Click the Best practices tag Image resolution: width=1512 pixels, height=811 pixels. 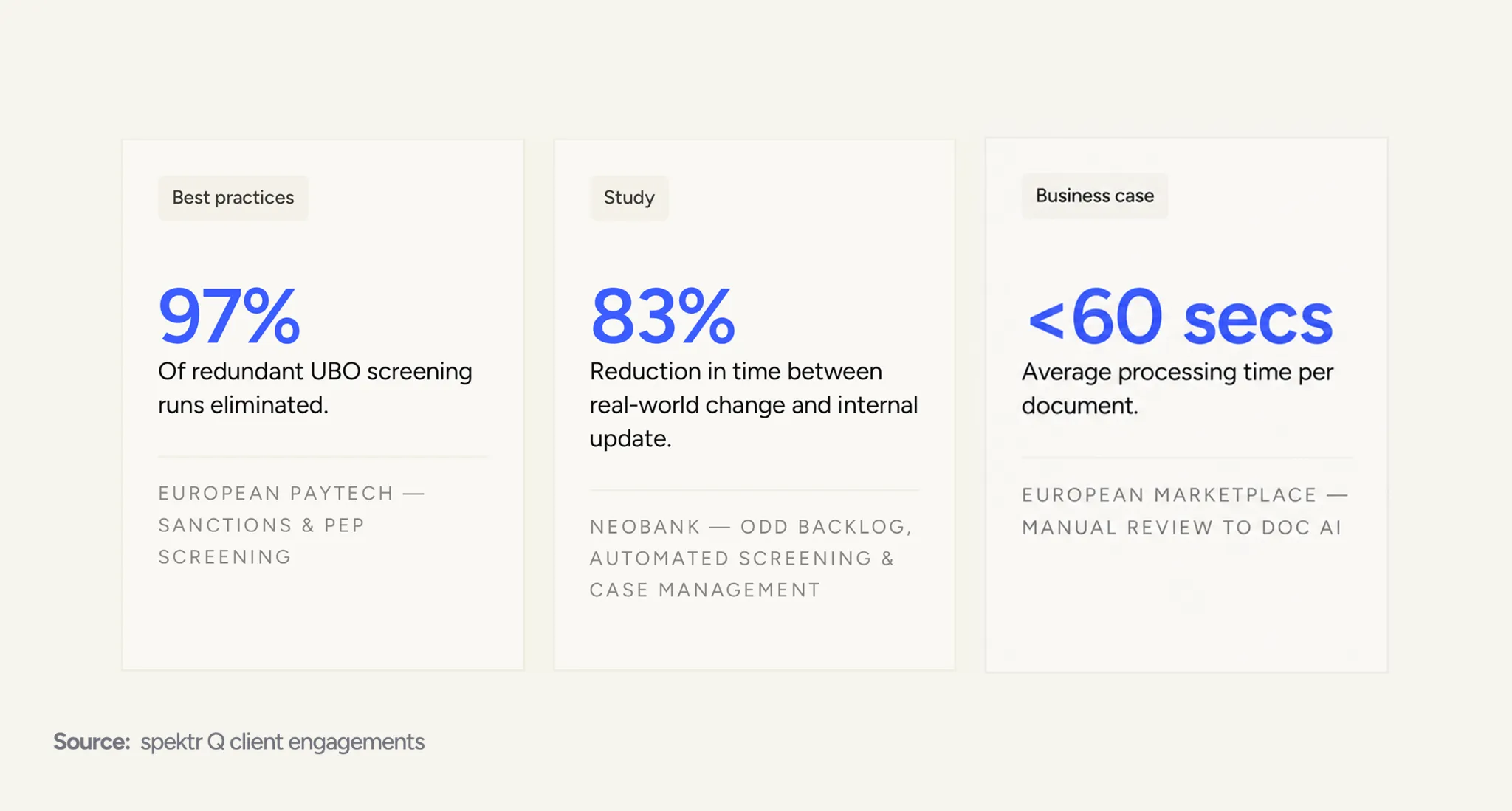pyautogui.click(x=233, y=198)
